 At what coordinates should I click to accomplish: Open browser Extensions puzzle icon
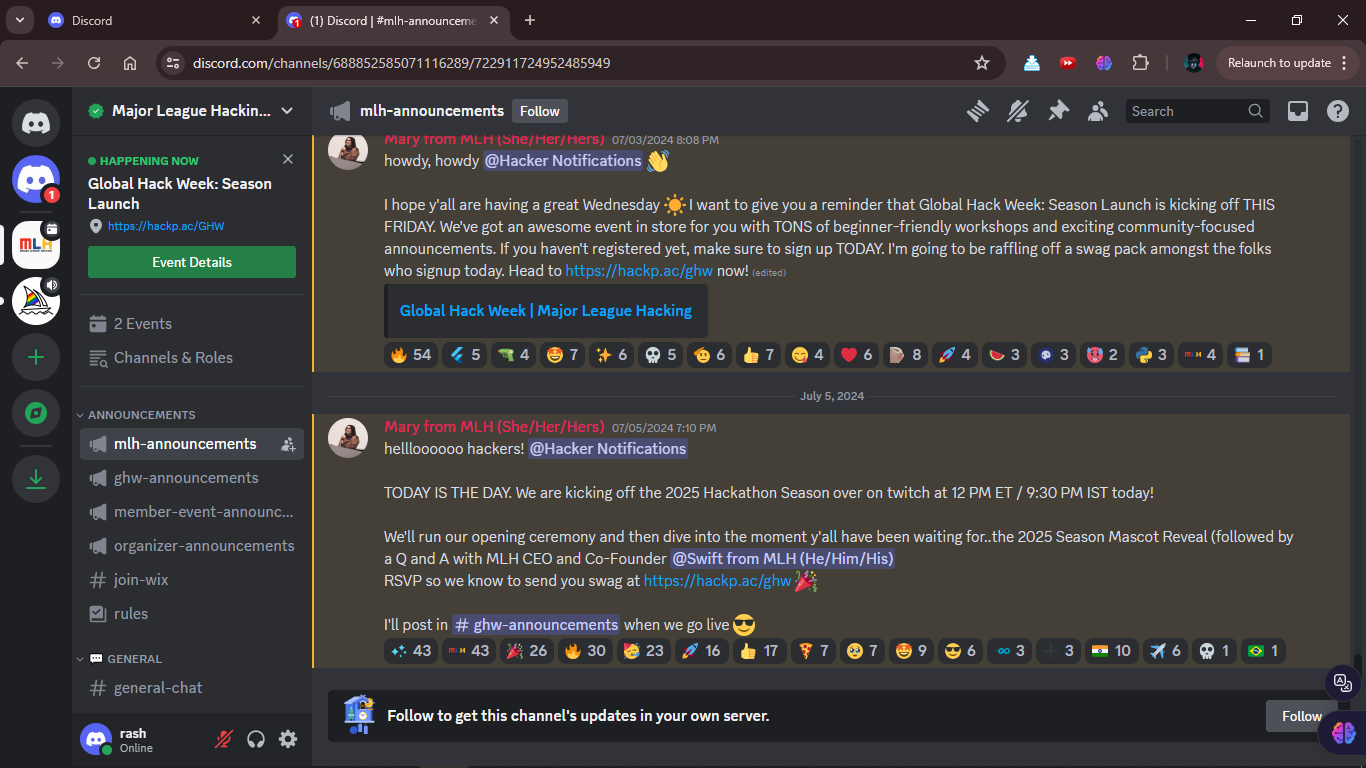[x=1140, y=63]
